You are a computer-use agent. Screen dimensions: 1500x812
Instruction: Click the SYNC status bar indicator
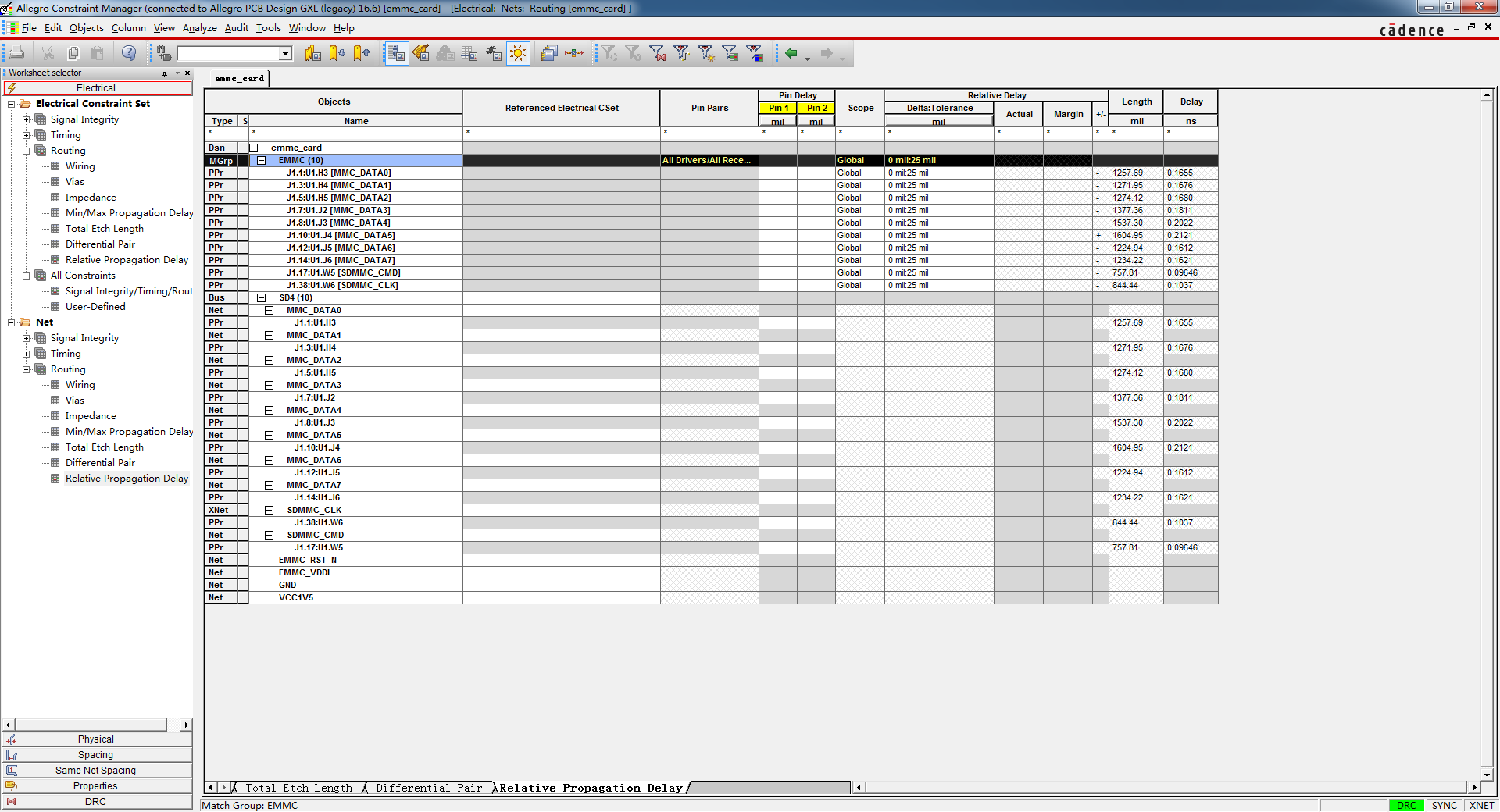[1444, 805]
